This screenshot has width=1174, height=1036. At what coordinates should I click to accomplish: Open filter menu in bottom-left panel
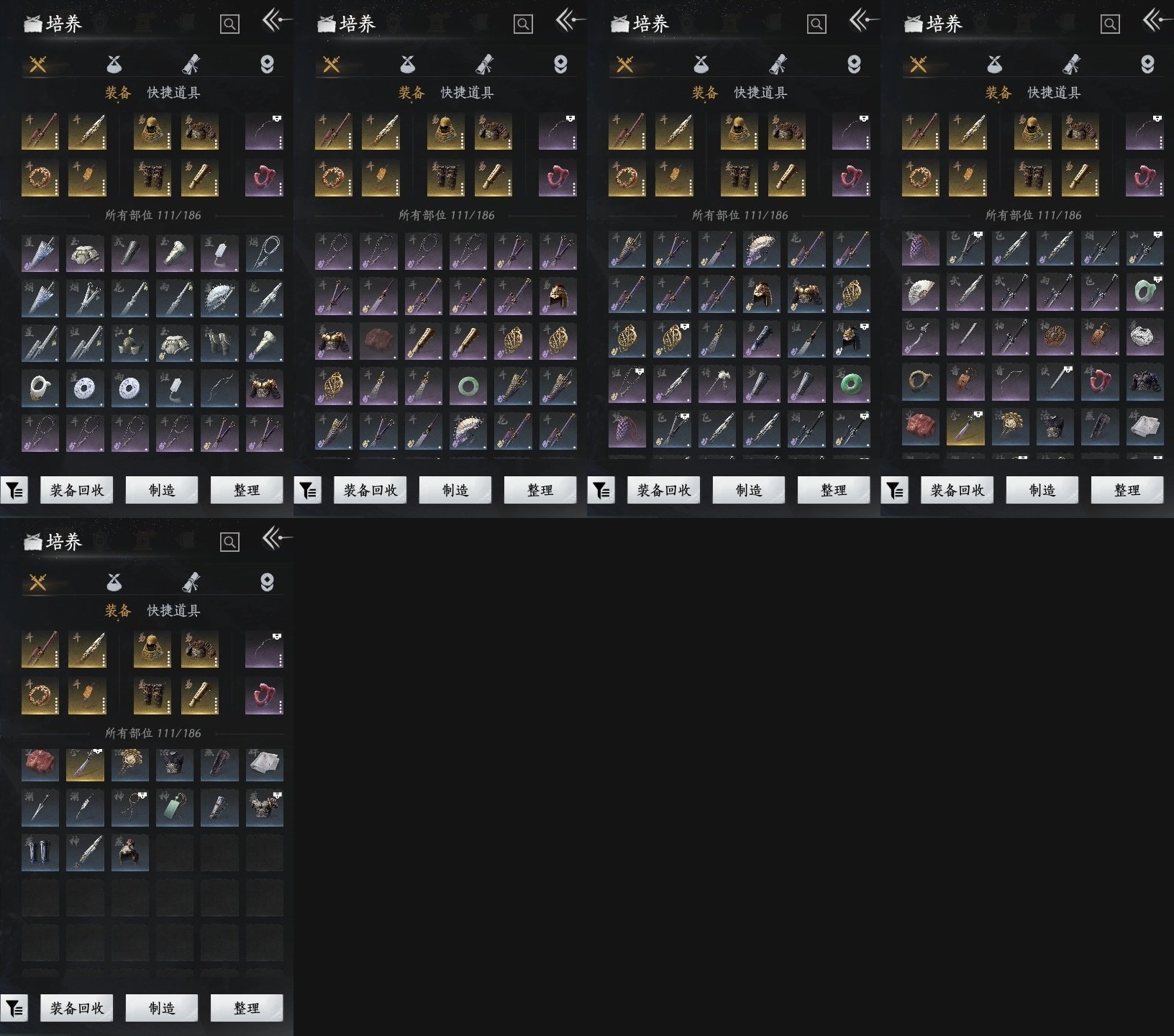coord(14,1009)
